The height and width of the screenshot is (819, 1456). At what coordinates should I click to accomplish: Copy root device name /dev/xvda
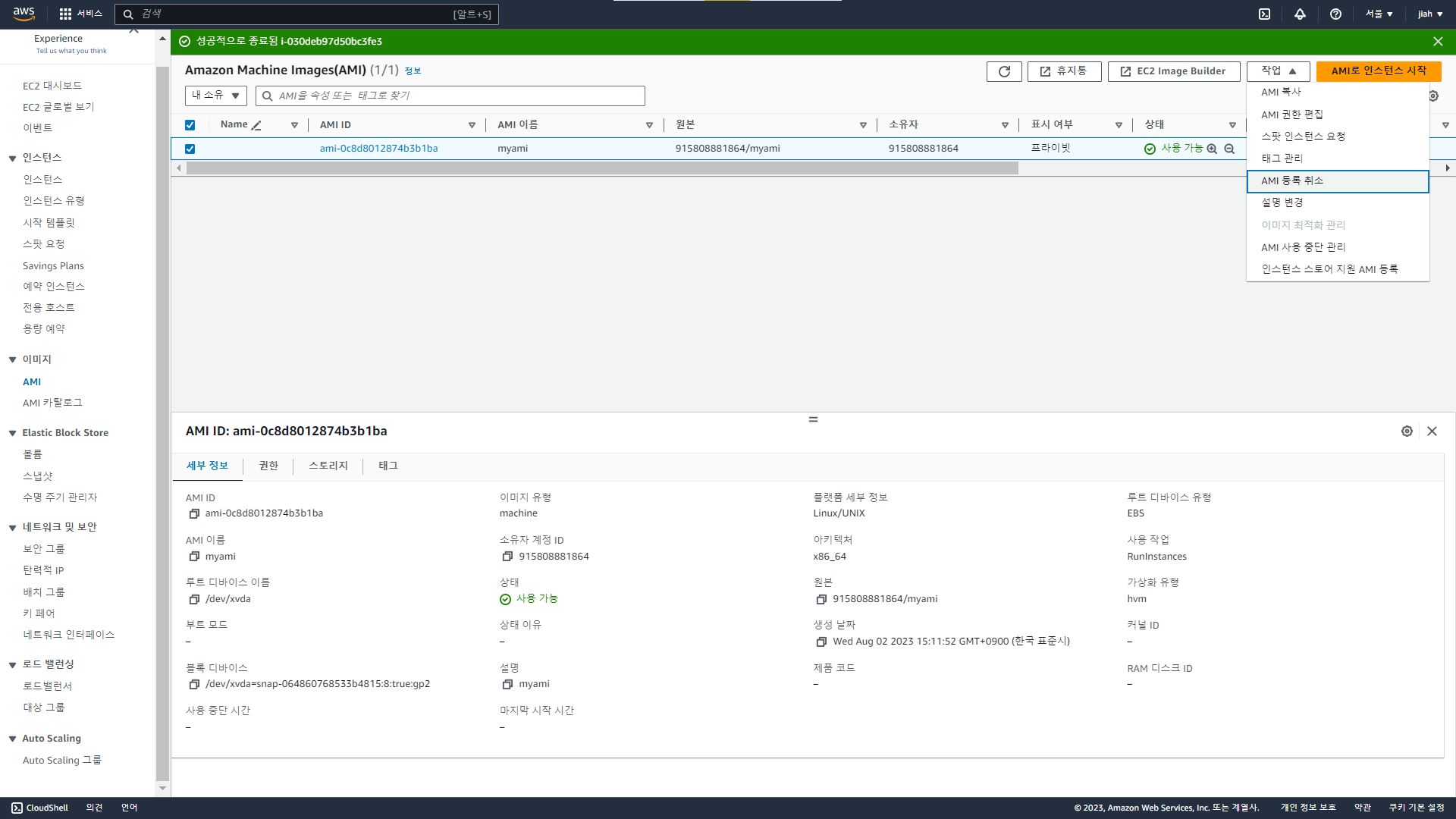coord(194,599)
